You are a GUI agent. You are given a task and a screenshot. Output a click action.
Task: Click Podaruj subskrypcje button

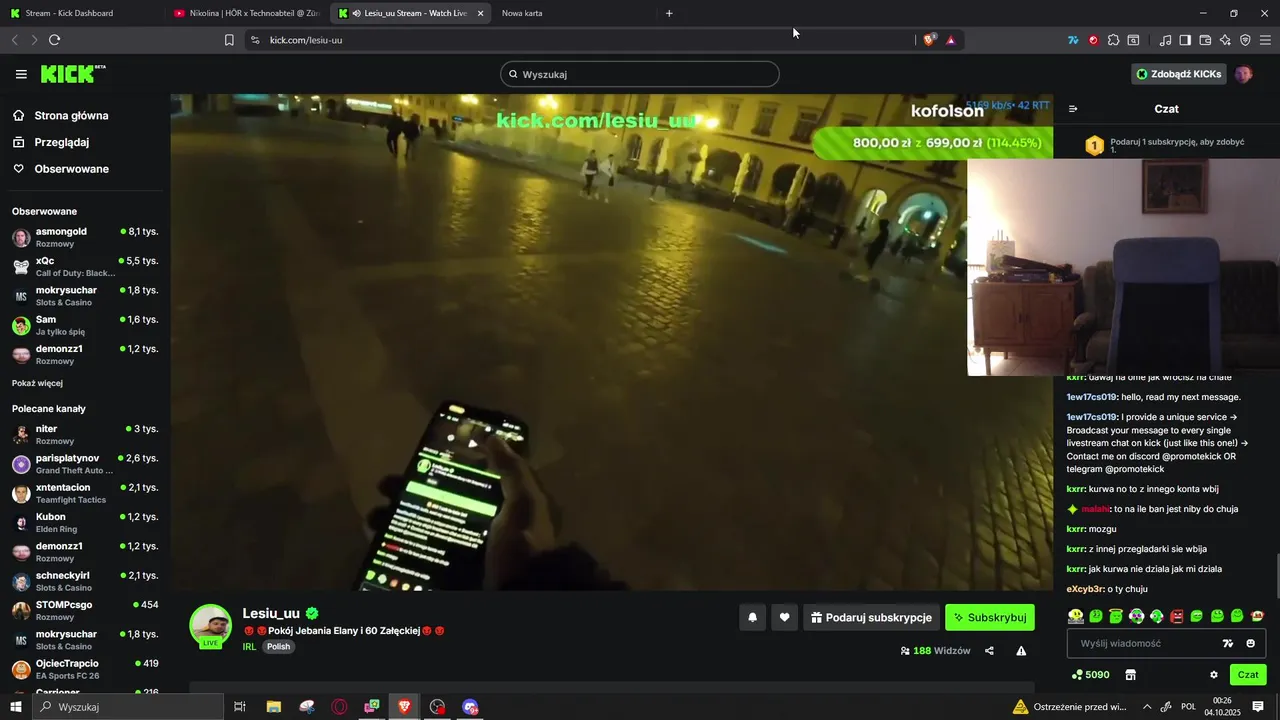[x=871, y=618]
